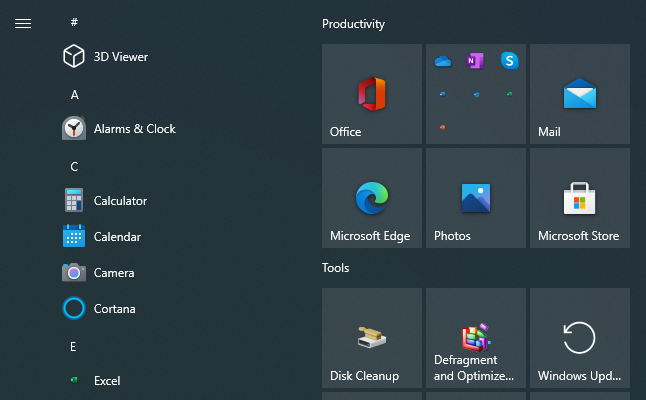Open the Calculator app

click(105, 201)
